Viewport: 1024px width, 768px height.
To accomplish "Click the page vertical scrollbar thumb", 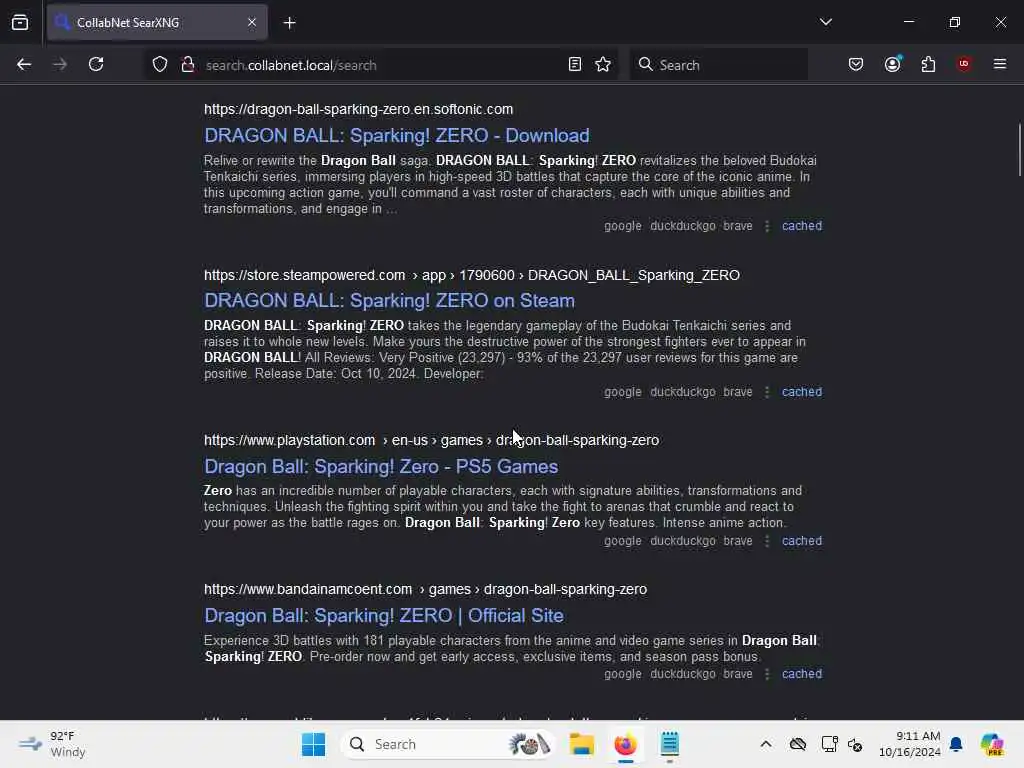I will coord(1019,150).
